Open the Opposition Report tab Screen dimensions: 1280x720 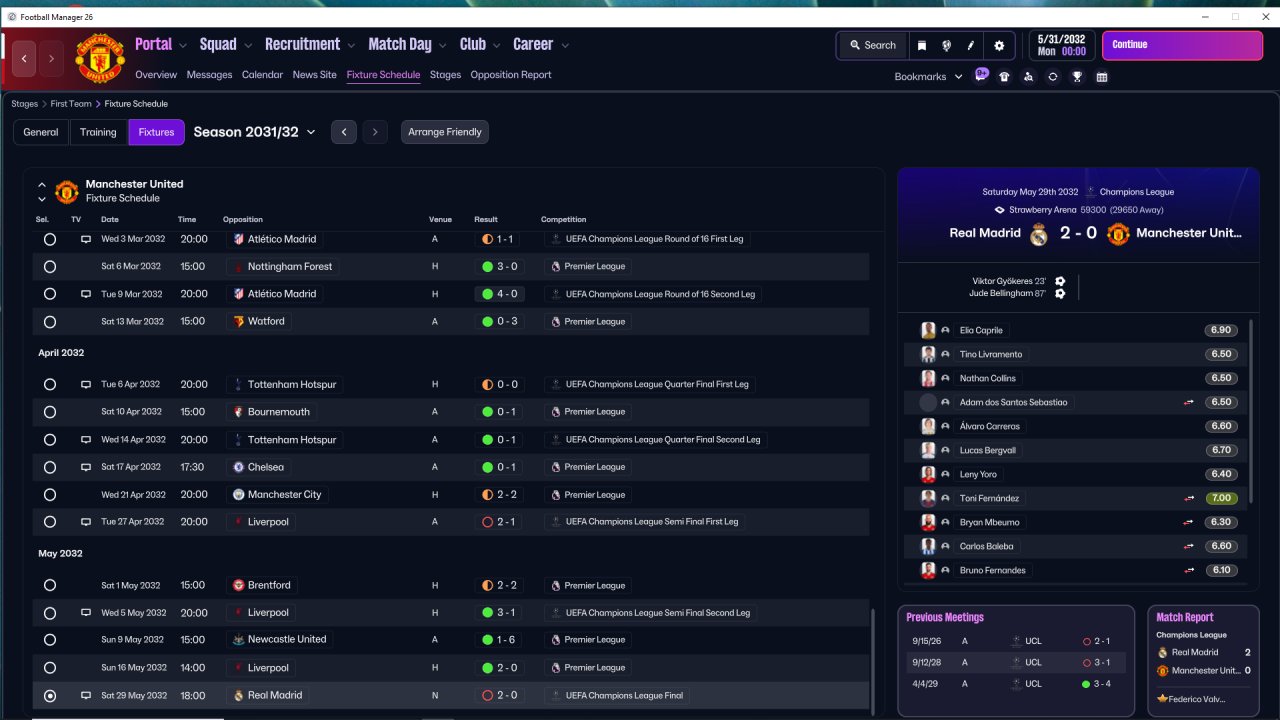coord(511,75)
